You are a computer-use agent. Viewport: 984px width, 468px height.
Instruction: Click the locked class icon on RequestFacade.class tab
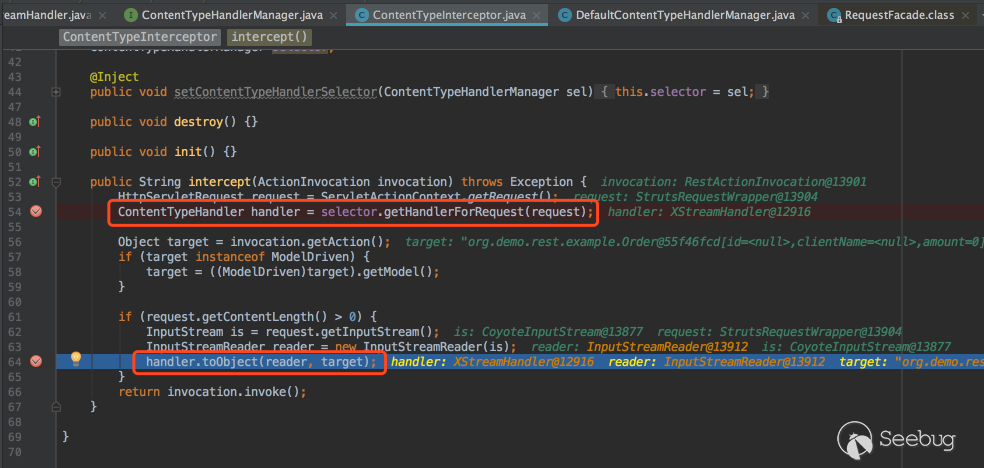835,15
